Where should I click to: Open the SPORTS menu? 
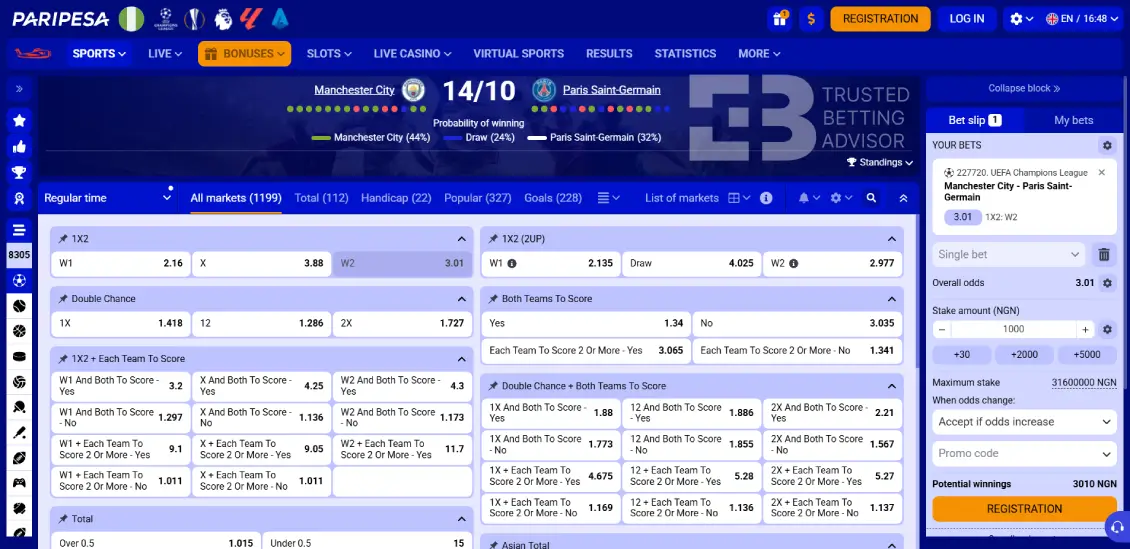coord(99,53)
